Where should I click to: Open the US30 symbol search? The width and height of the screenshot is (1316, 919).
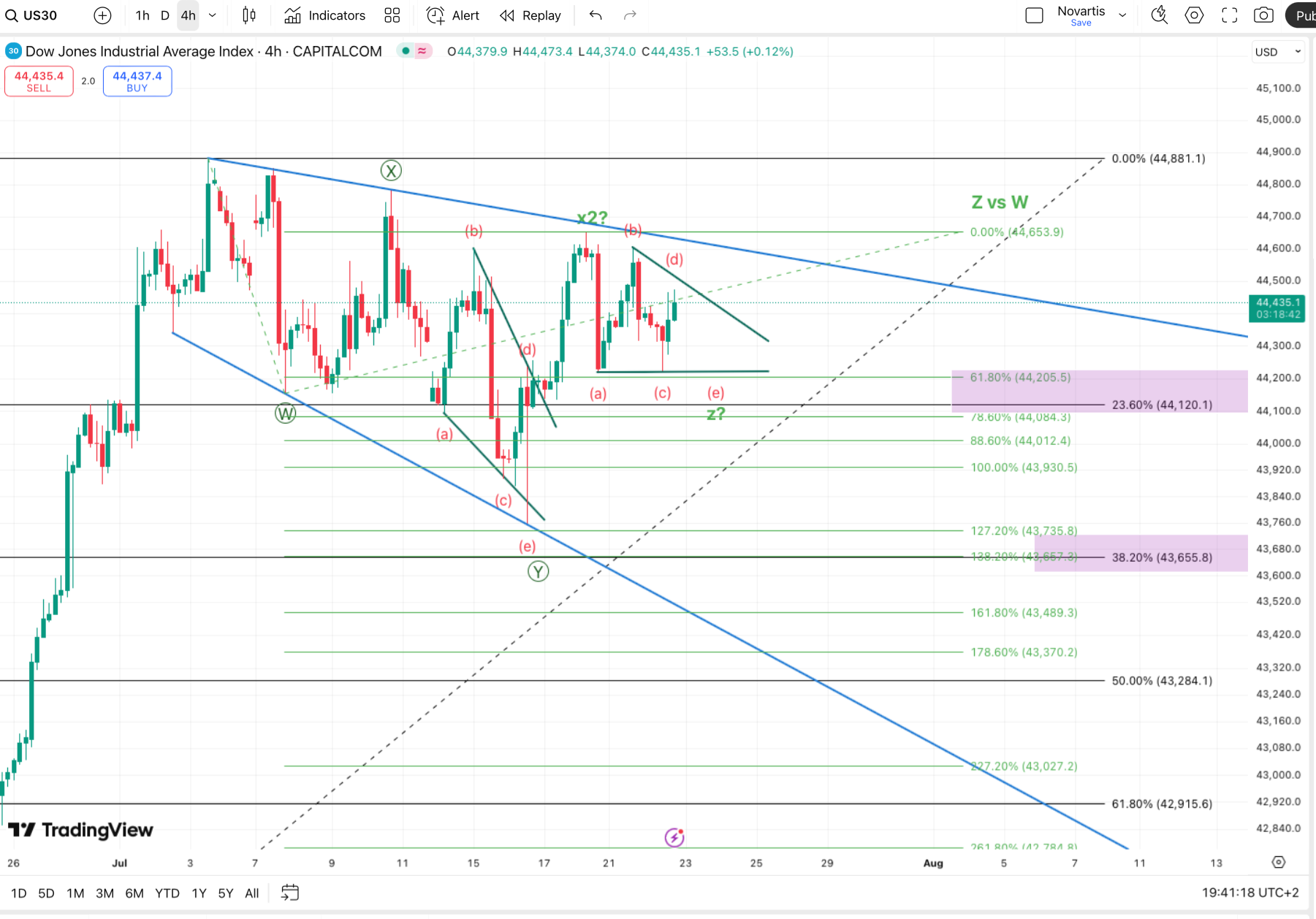[x=32, y=15]
